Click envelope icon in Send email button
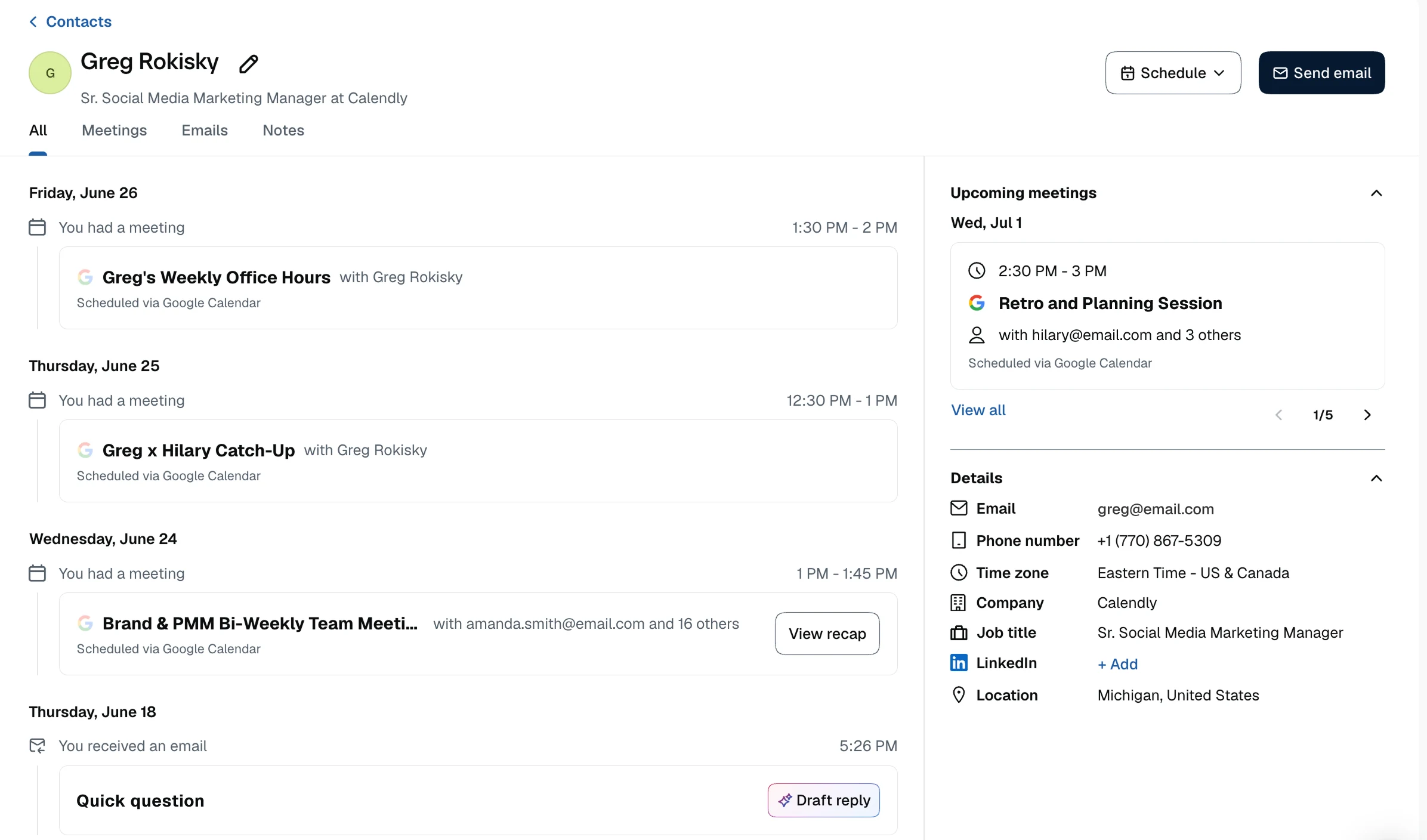Screen dimensions: 1427x840 click(x=1280, y=73)
